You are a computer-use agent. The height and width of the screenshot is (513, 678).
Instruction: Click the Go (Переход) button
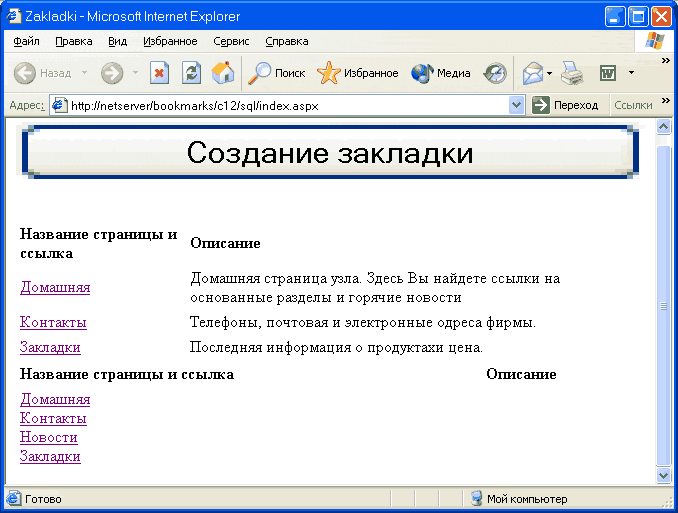(565, 105)
